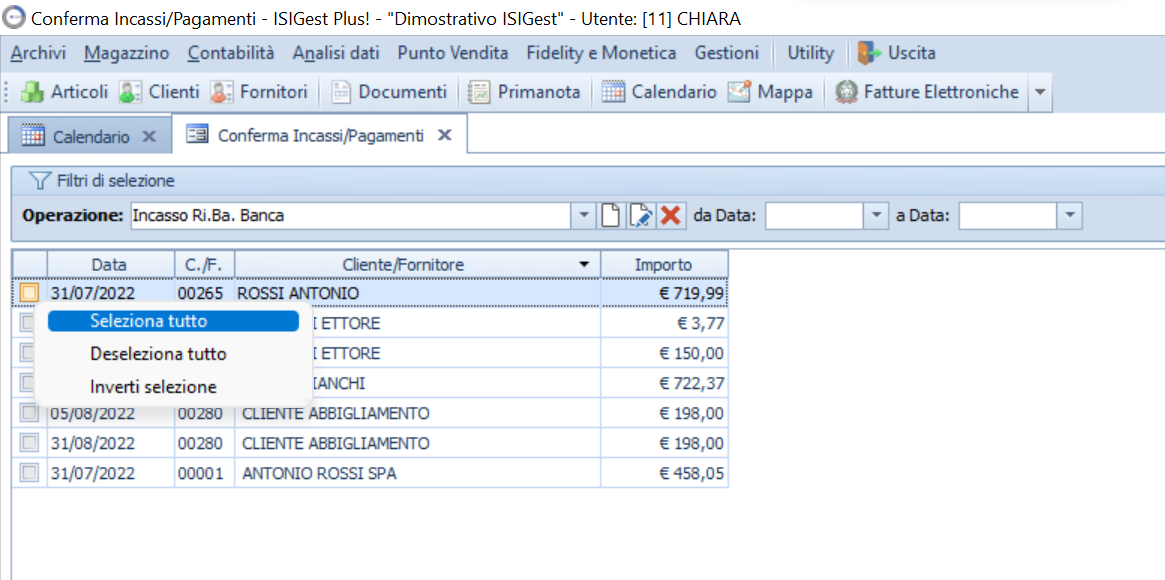Expand the Operazione dropdown list
1165x580 pixels.
585,215
